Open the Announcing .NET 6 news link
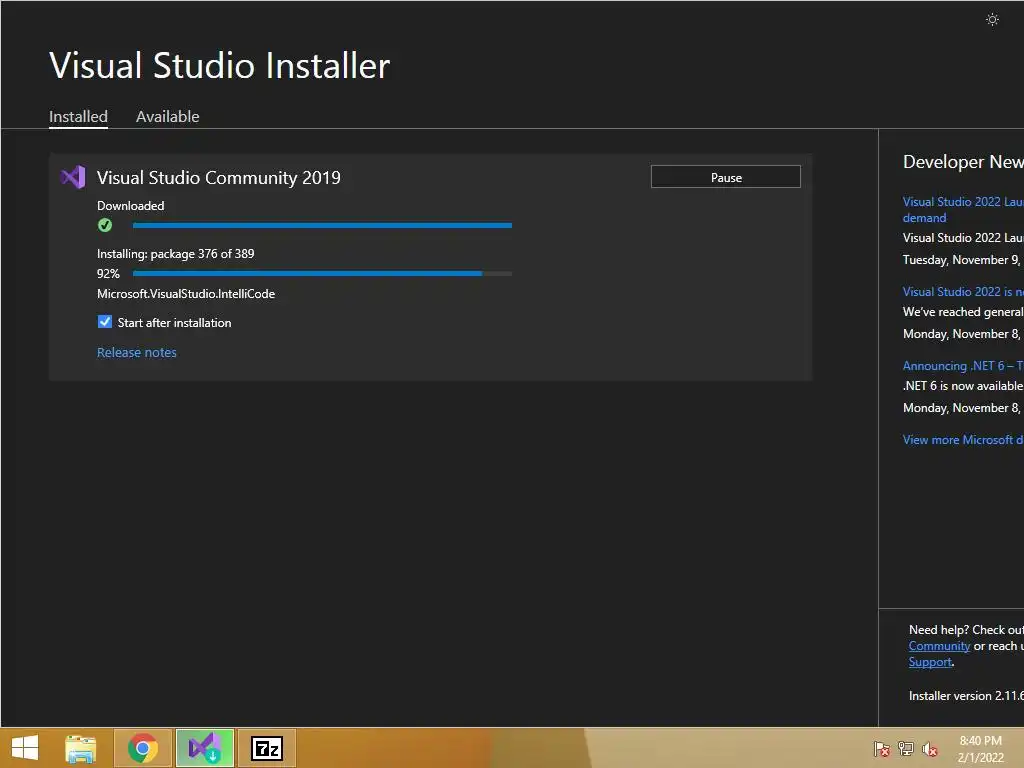Screen dimensions: 1024x768 (x=963, y=366)
